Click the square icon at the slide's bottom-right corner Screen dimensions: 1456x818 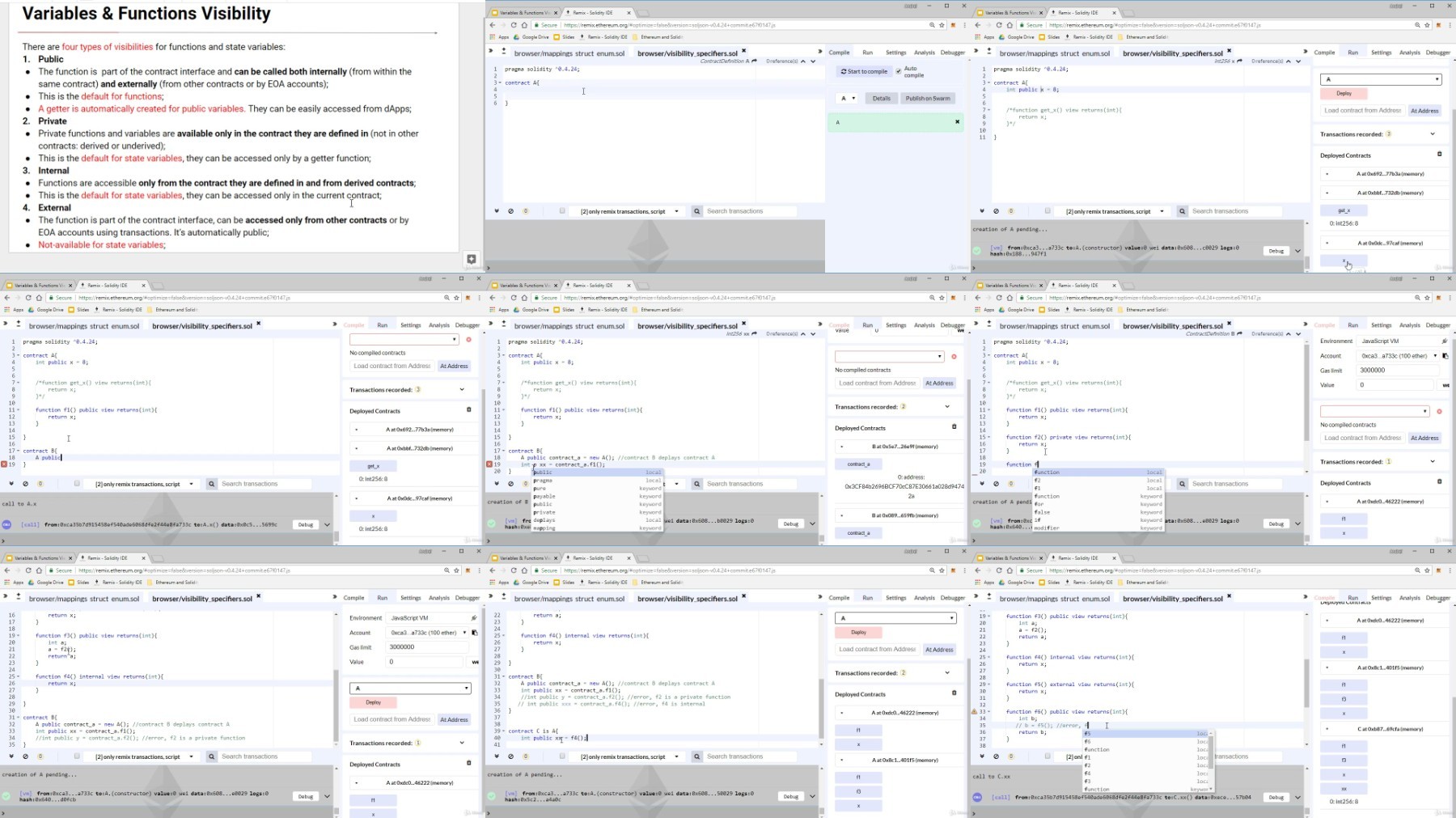(x=472, y=259)
